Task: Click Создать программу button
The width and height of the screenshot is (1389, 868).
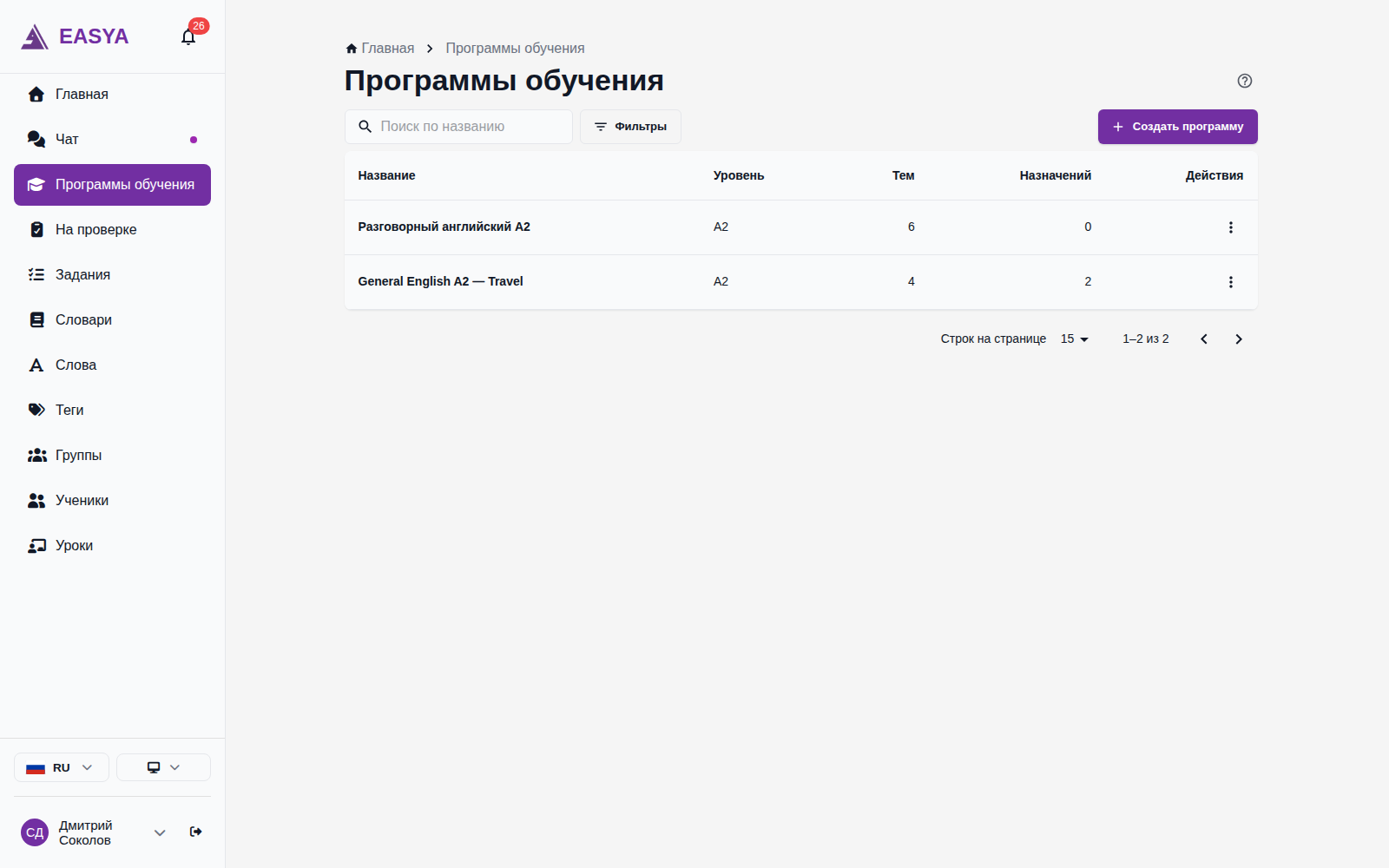Action: (x=1177, y=127)
